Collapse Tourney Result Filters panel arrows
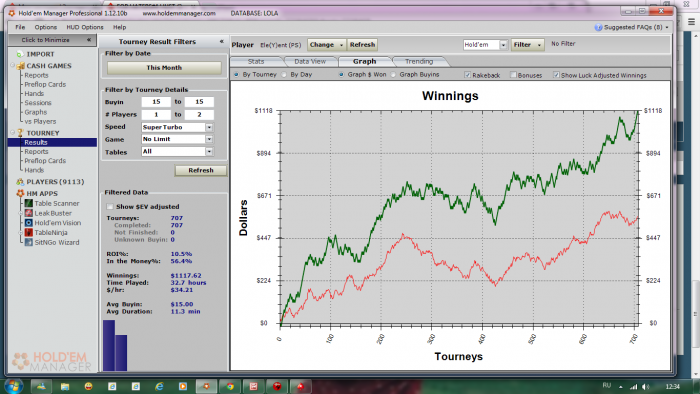Screen dimensions: 700x394 (221, 41)
